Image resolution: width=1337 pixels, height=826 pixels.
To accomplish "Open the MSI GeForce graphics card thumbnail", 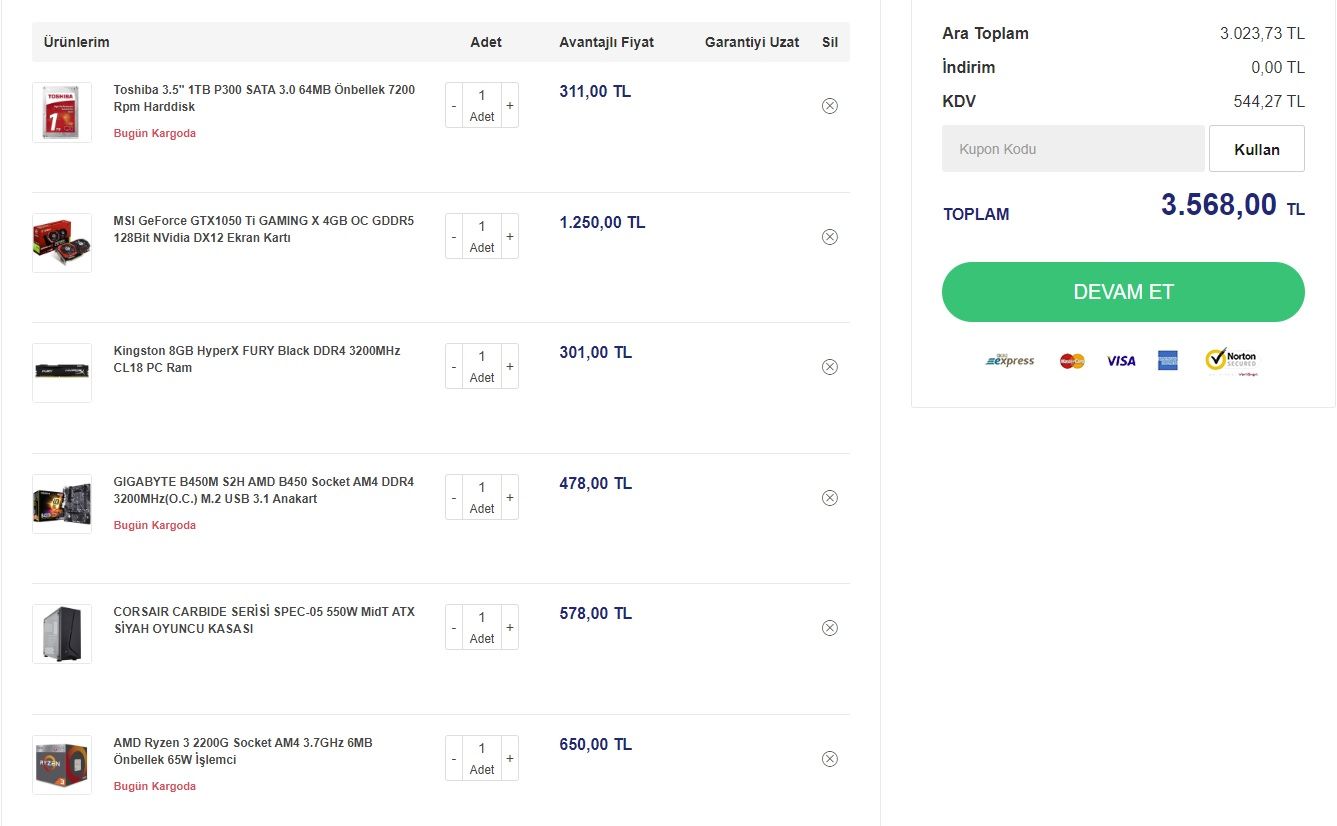I will coord(62,243).
